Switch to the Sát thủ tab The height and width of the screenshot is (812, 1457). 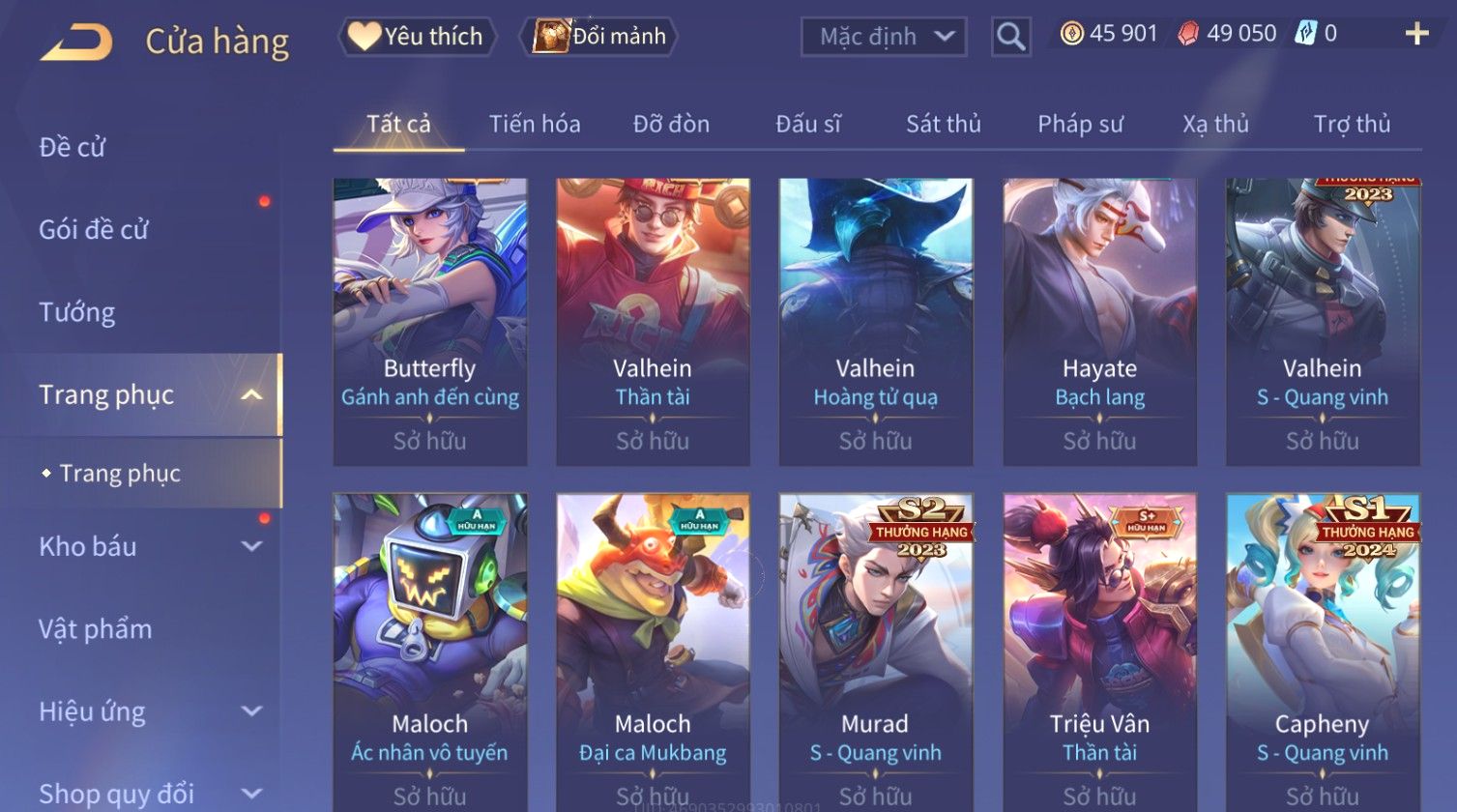click(943, 124)
